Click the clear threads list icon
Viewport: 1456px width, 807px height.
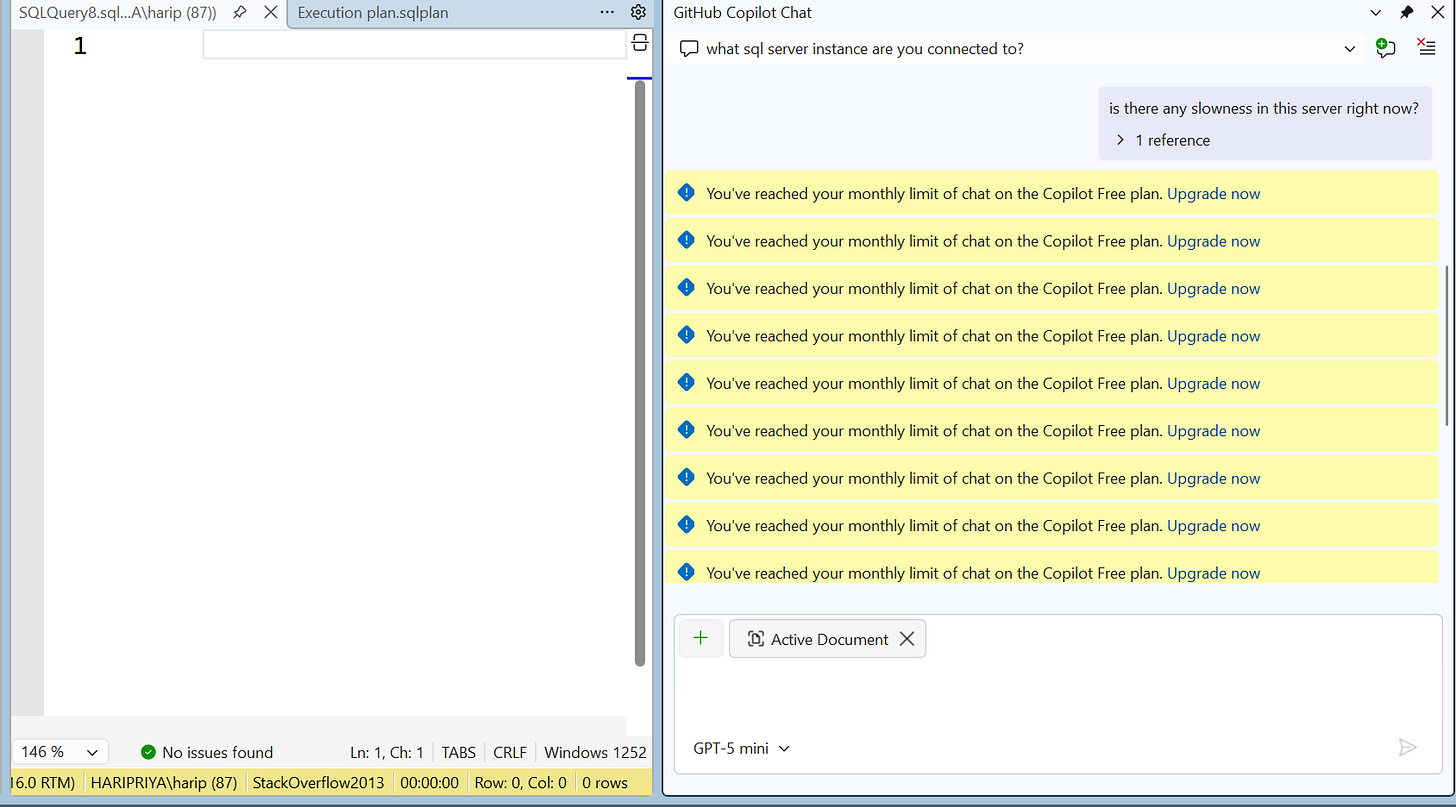(x=1427, y=48)
